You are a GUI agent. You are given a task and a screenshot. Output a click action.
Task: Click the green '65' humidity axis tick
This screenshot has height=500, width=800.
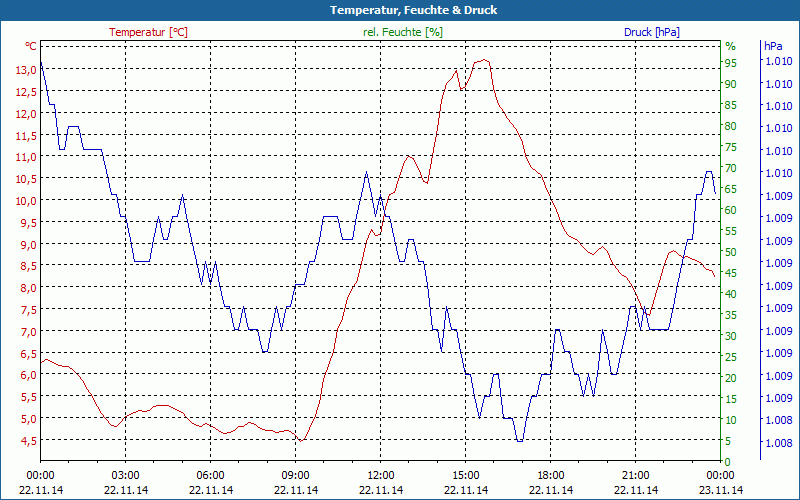click(731, 189)
